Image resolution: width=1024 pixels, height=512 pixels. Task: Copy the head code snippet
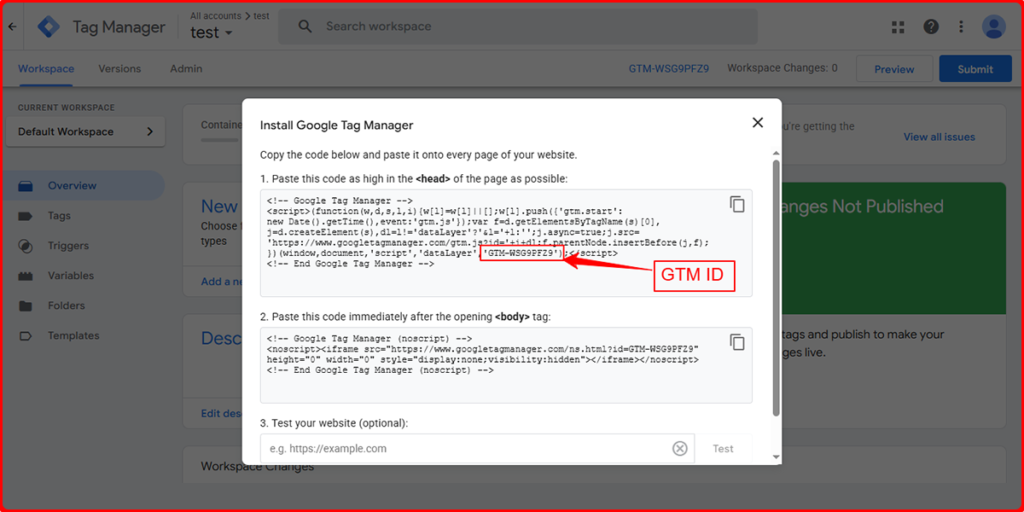click(737, 204)
